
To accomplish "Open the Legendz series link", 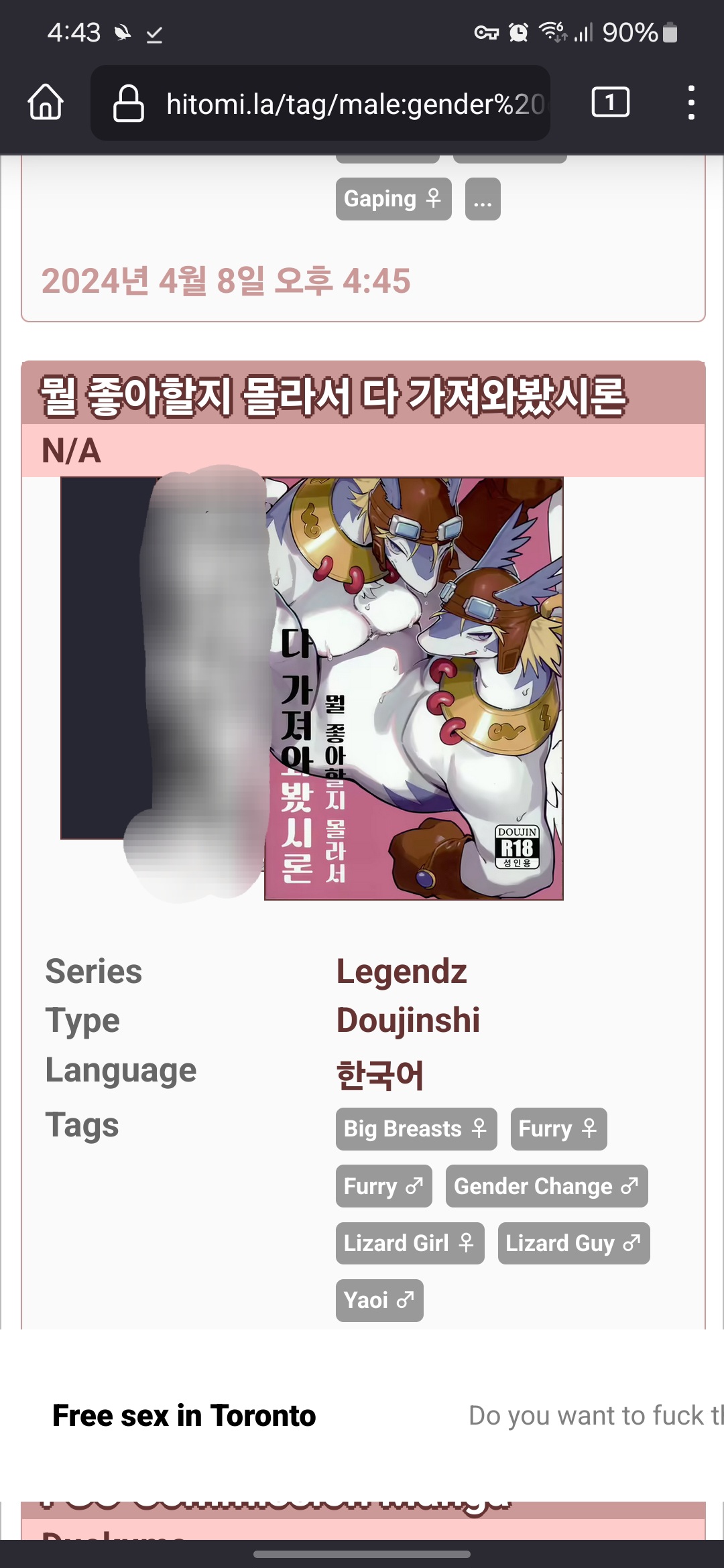I will 402,971.
